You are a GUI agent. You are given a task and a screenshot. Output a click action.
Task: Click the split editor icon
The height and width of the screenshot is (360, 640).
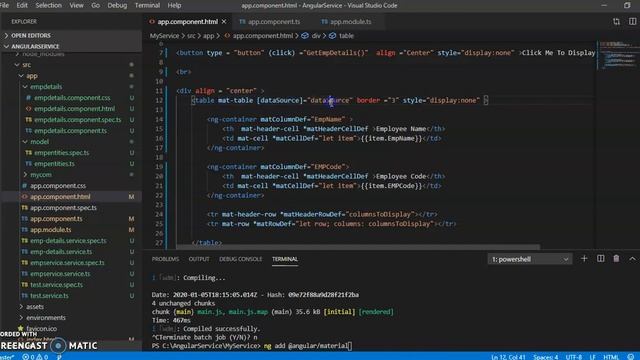click(632, 22)
